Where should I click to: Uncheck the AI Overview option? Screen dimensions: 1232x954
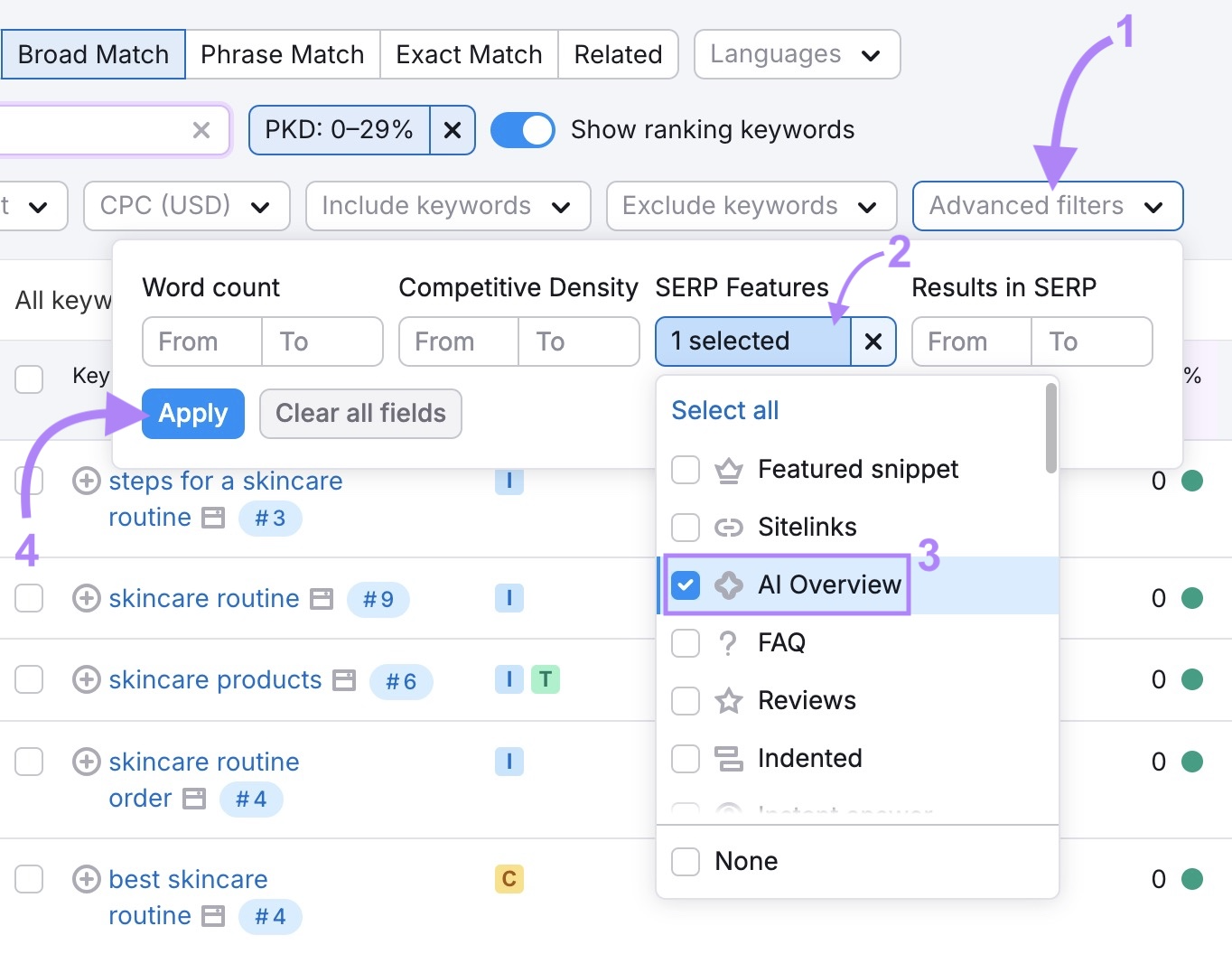click(686, 585)
